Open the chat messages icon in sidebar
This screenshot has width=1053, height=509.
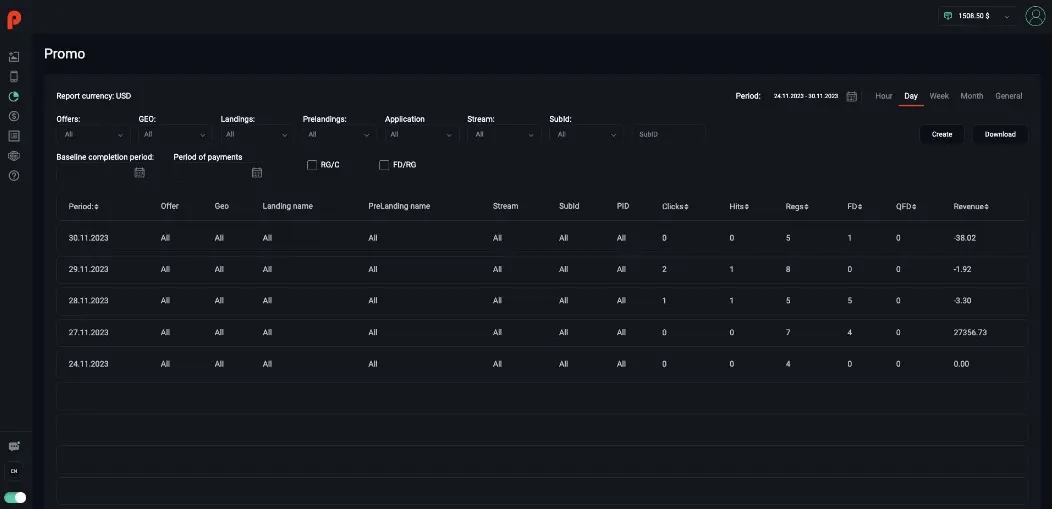pyautogui.click(x=14, y=446)
